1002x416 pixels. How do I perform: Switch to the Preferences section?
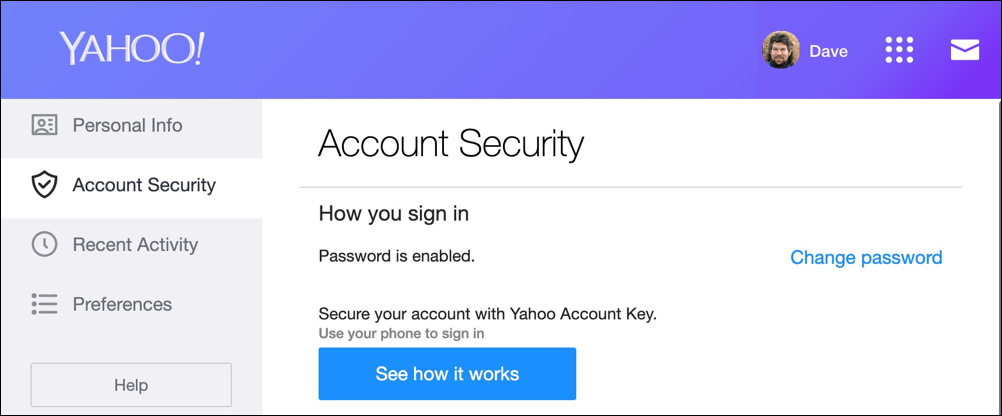[x=122, y=304]
